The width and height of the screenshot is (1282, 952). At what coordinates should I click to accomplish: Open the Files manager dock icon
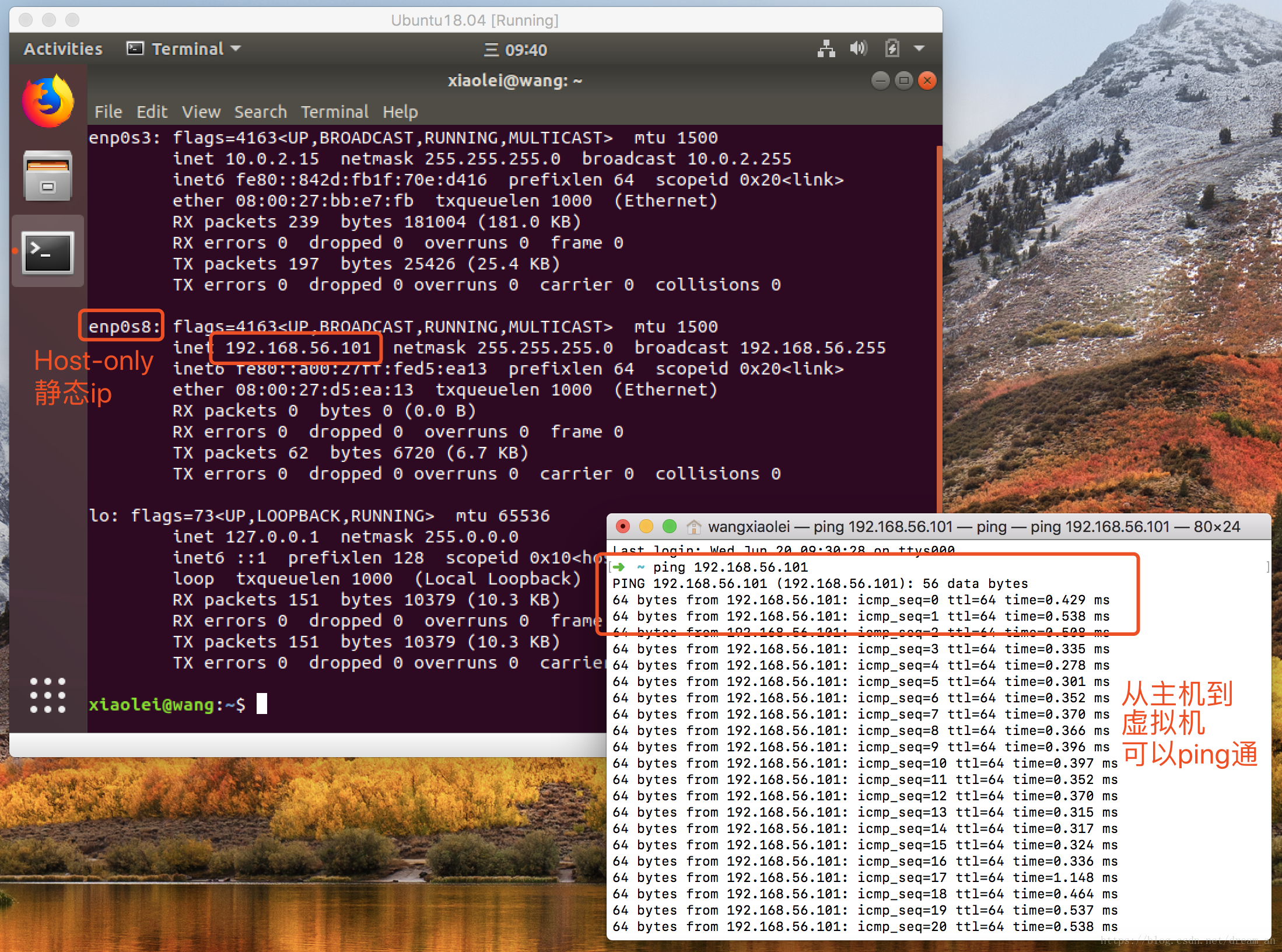tap(48, 176)
